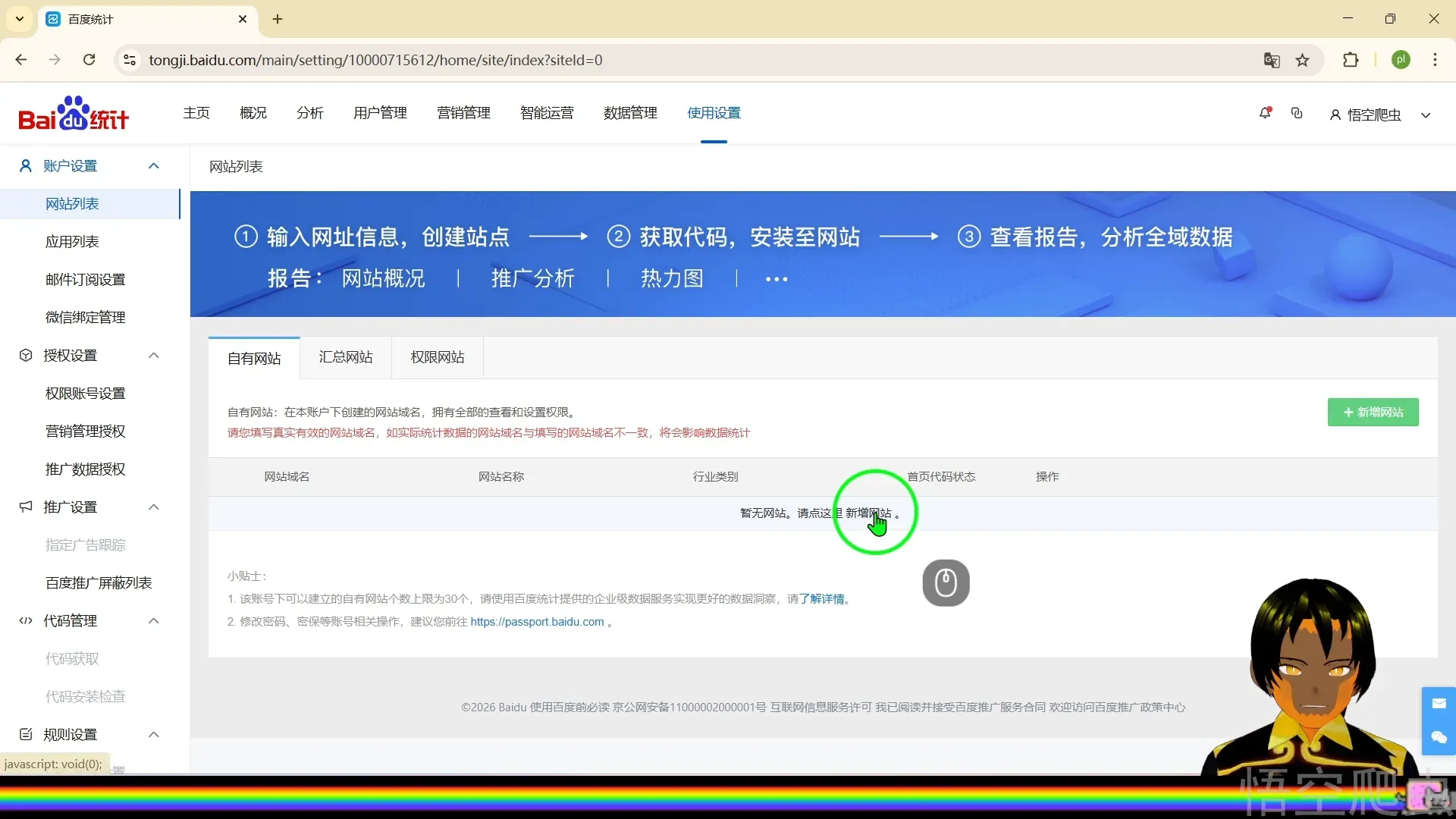Open the 数据管理 top menu
This screenshot has height=819, width=1456.
(630, 113)
